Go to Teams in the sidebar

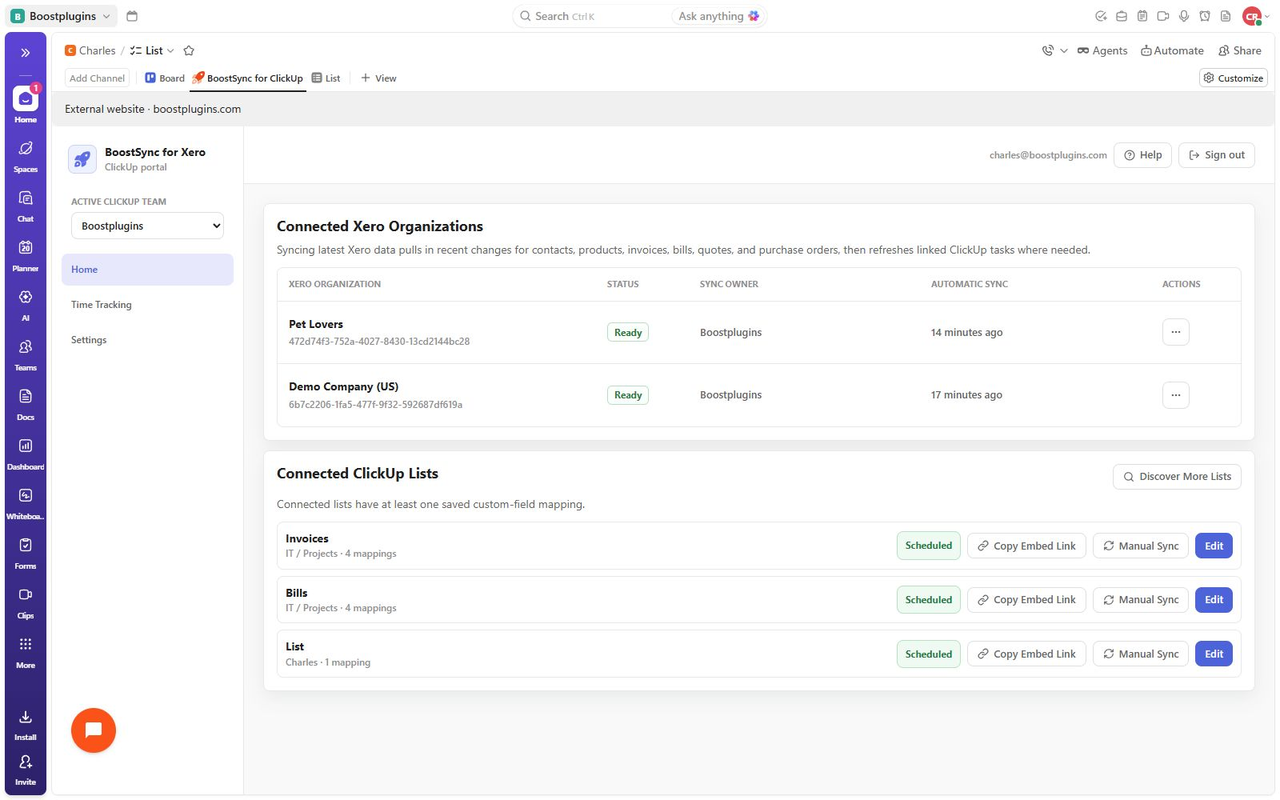(x=25, y=353)
